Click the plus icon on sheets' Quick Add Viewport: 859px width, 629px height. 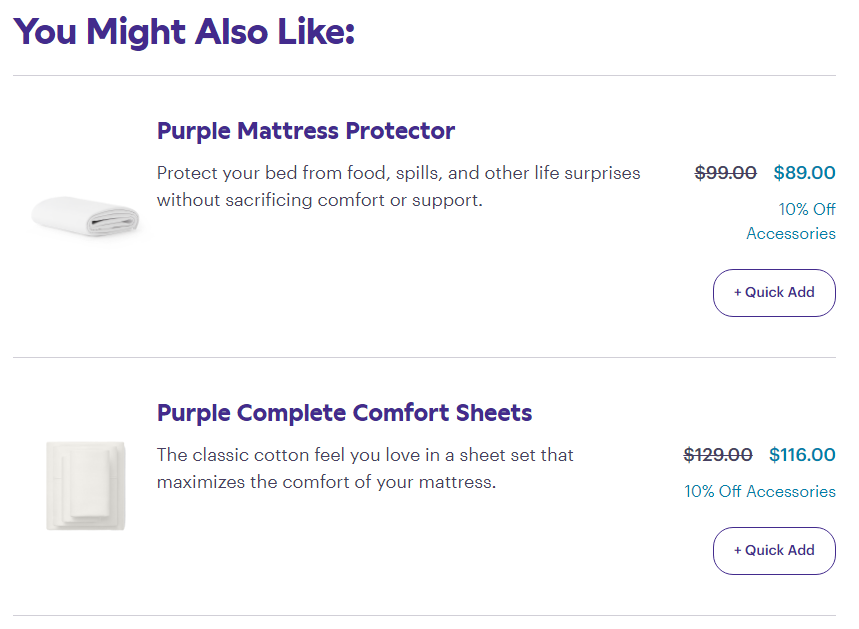(x=737, y=551)
